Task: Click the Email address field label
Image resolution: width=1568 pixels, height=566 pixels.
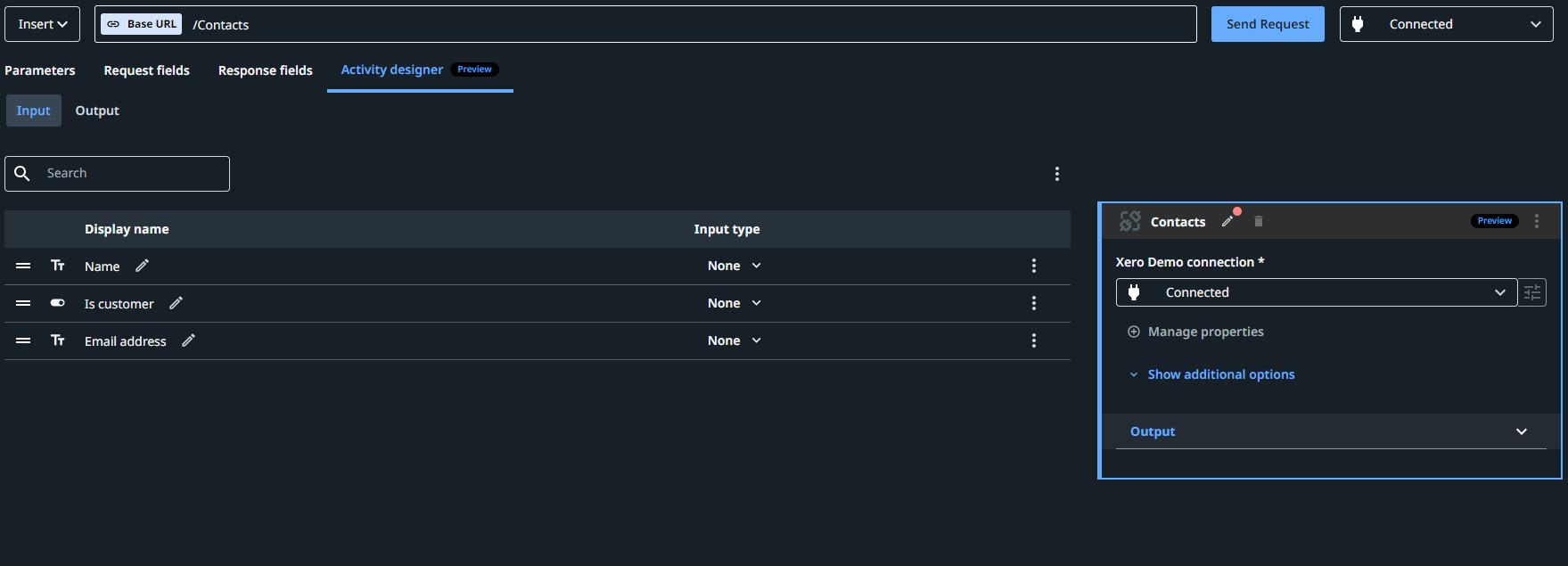Action: 126,341
